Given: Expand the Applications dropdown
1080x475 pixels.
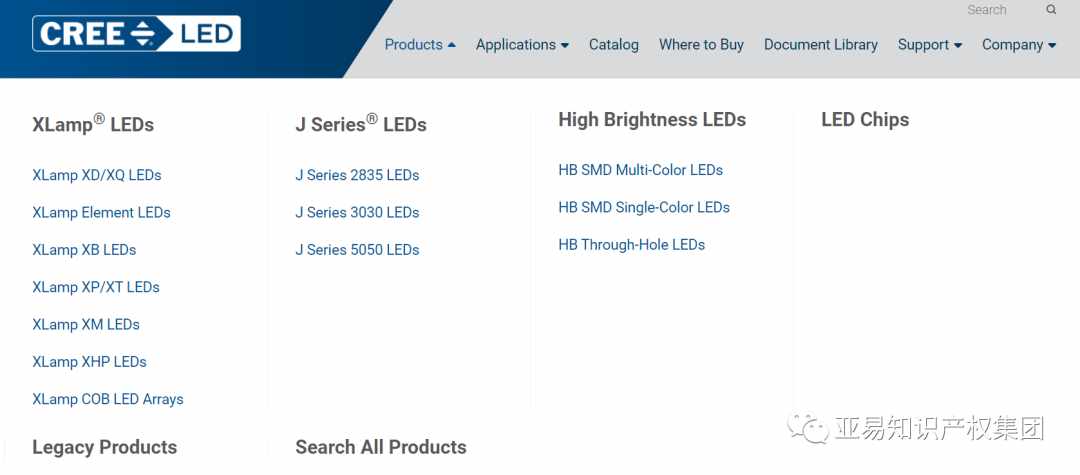Looking at the screenshot, I should tap(522, 45).
